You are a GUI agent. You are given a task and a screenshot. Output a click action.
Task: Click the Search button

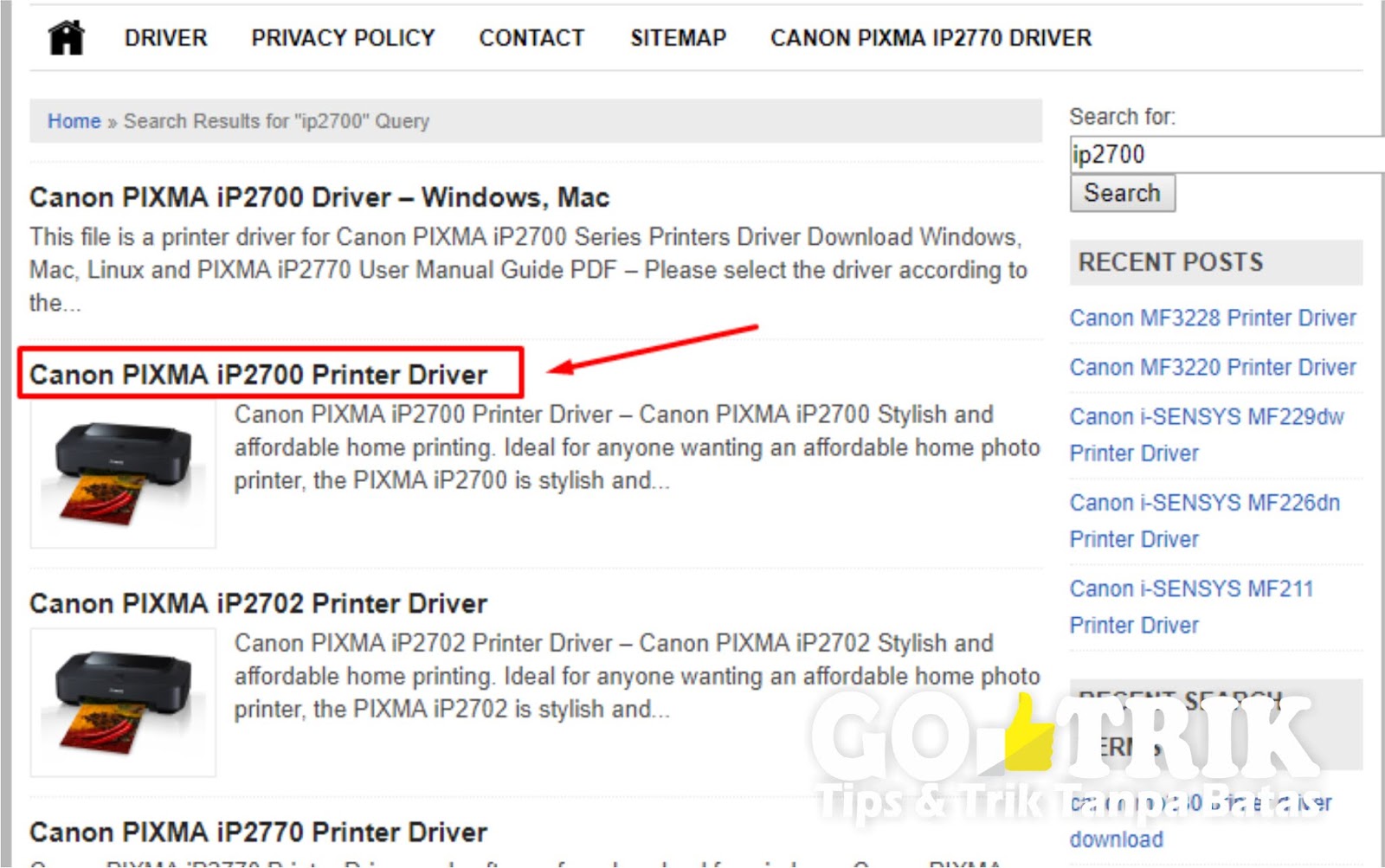[1122, 193]
